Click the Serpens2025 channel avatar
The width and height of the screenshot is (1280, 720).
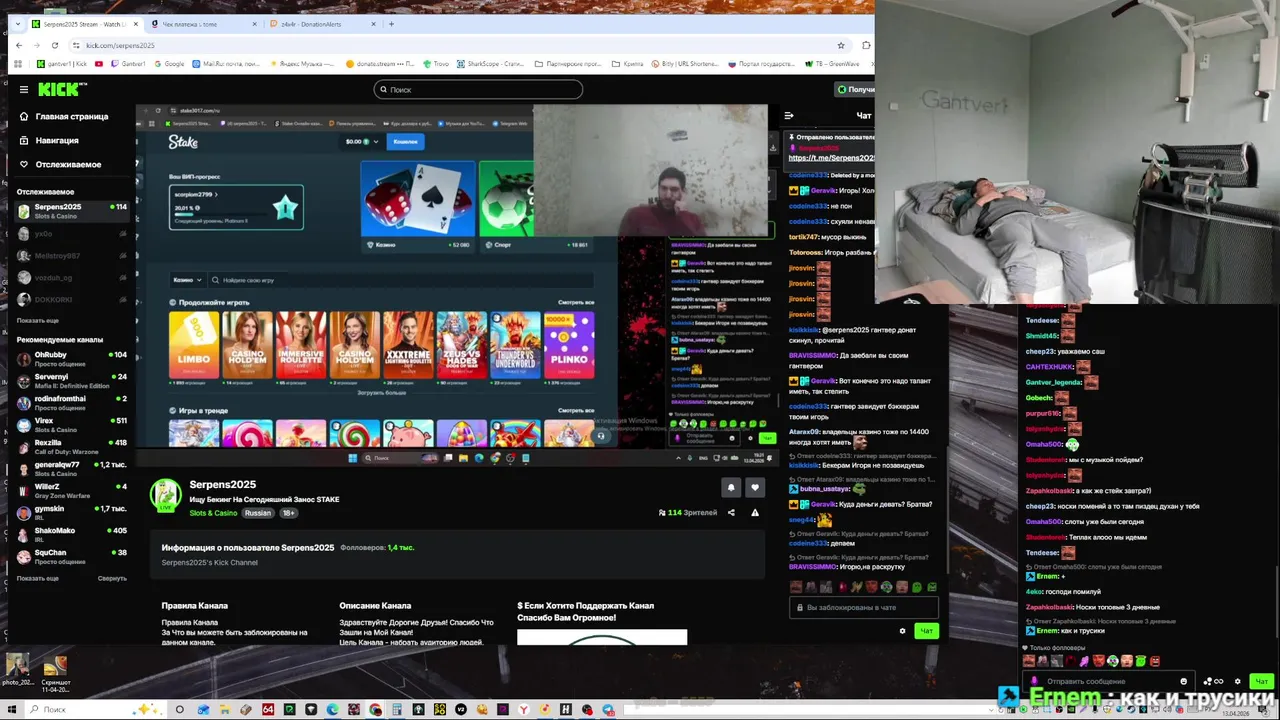pyautogui.click(x=165, y=495)
